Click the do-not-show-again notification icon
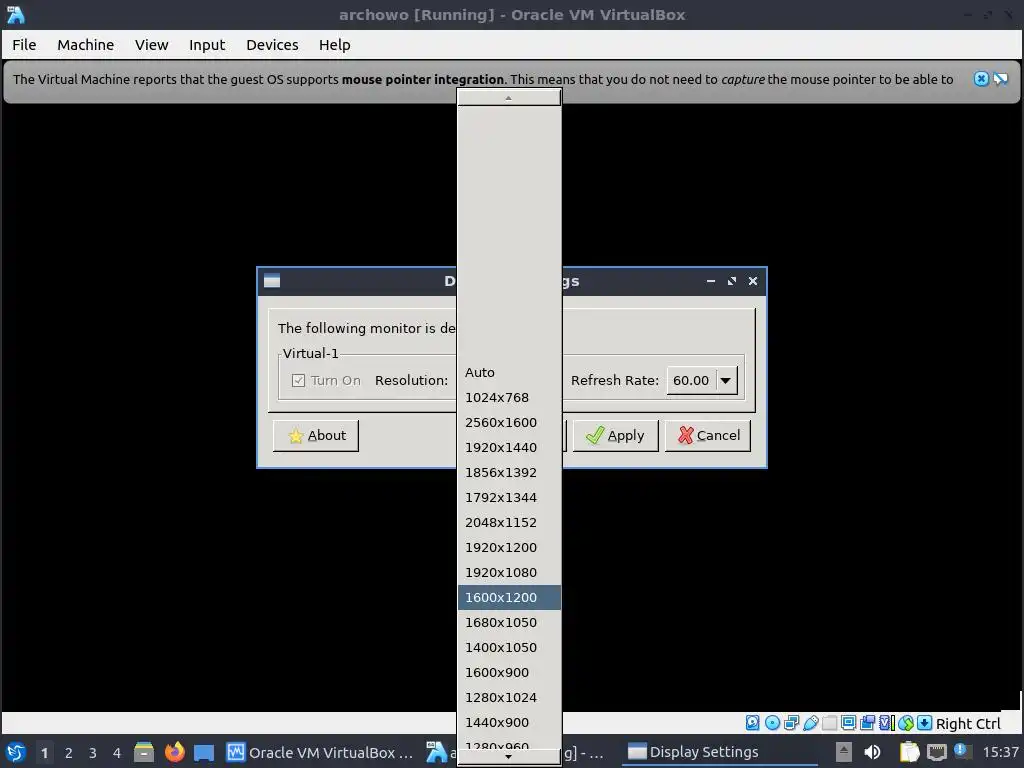 (1000, 79)
